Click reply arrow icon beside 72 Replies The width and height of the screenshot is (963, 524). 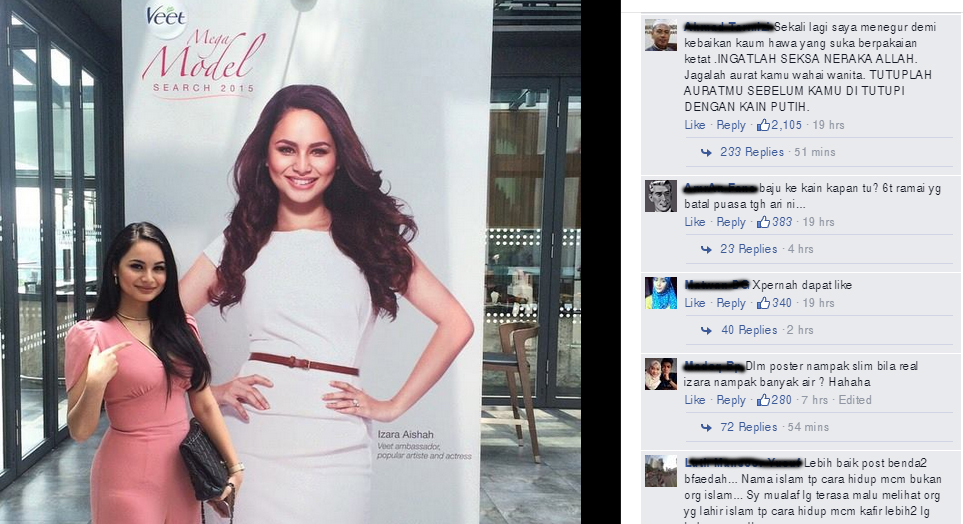706,428
